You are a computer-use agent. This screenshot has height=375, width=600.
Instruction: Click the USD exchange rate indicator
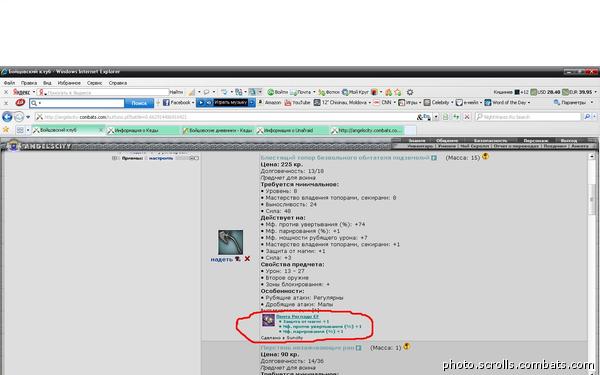[x=545, y=92]
